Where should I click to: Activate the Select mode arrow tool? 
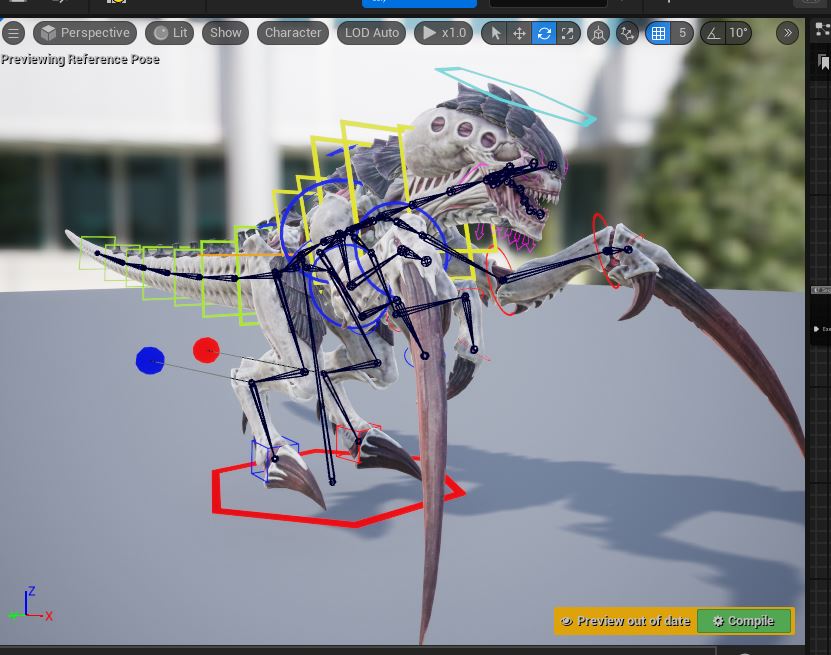click(495, 33)
